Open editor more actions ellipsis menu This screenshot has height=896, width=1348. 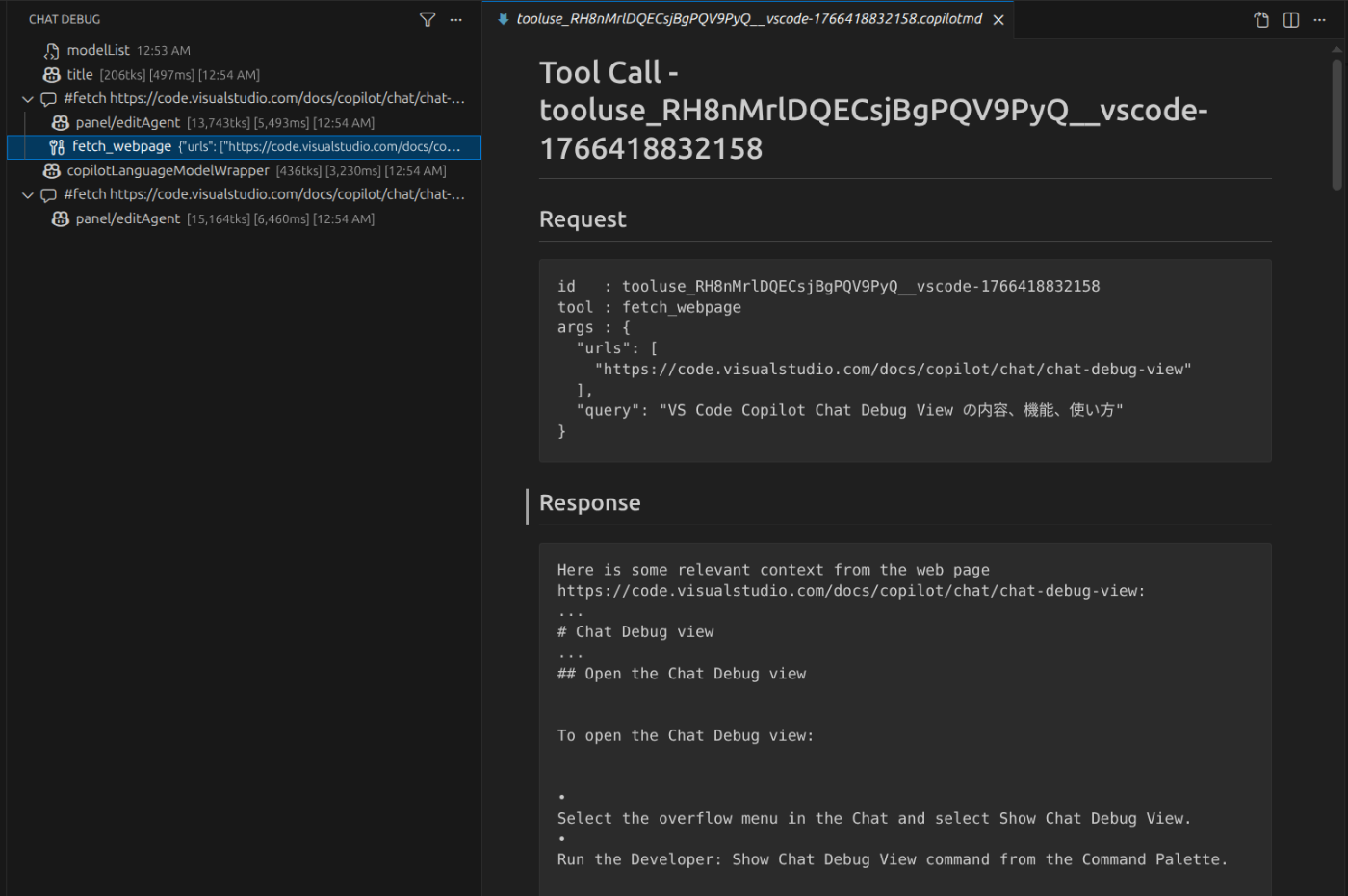(x=1319, y=19)
